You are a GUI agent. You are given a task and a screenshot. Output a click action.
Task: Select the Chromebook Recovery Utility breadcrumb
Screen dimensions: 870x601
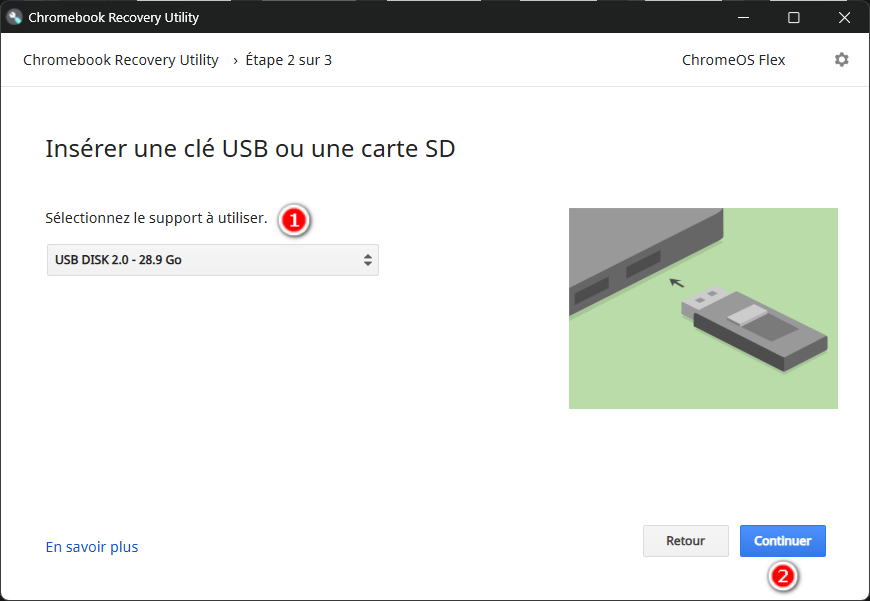(x=121, y=60)
